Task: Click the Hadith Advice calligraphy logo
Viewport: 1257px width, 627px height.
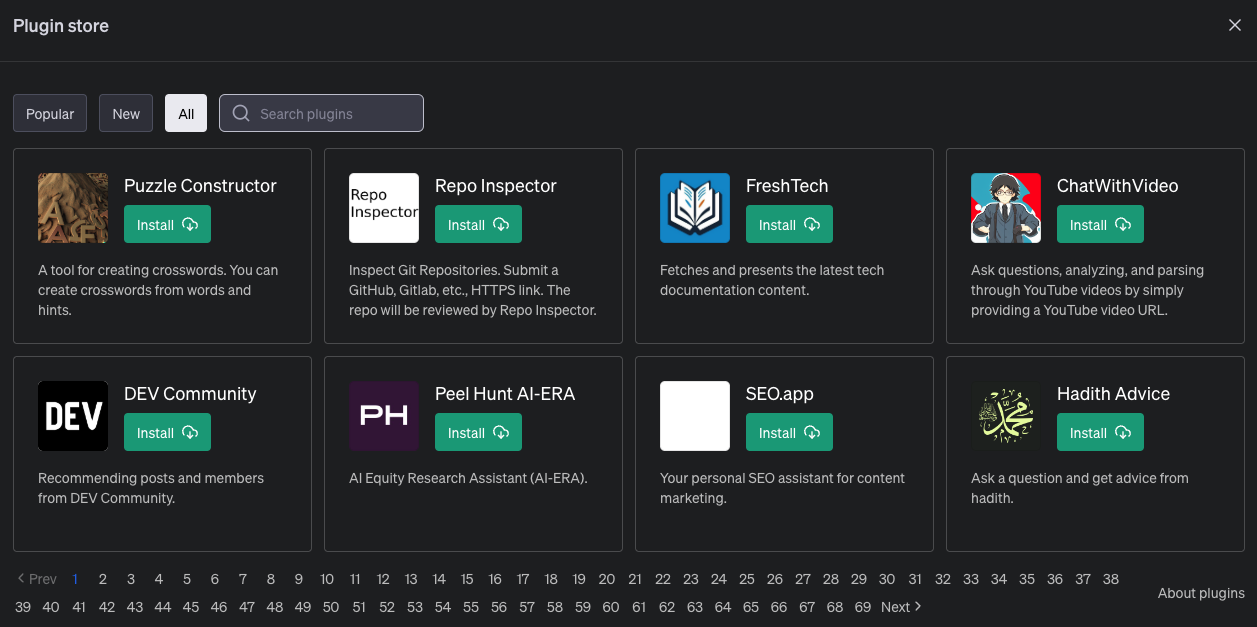Action: [x=1006, y=416]
